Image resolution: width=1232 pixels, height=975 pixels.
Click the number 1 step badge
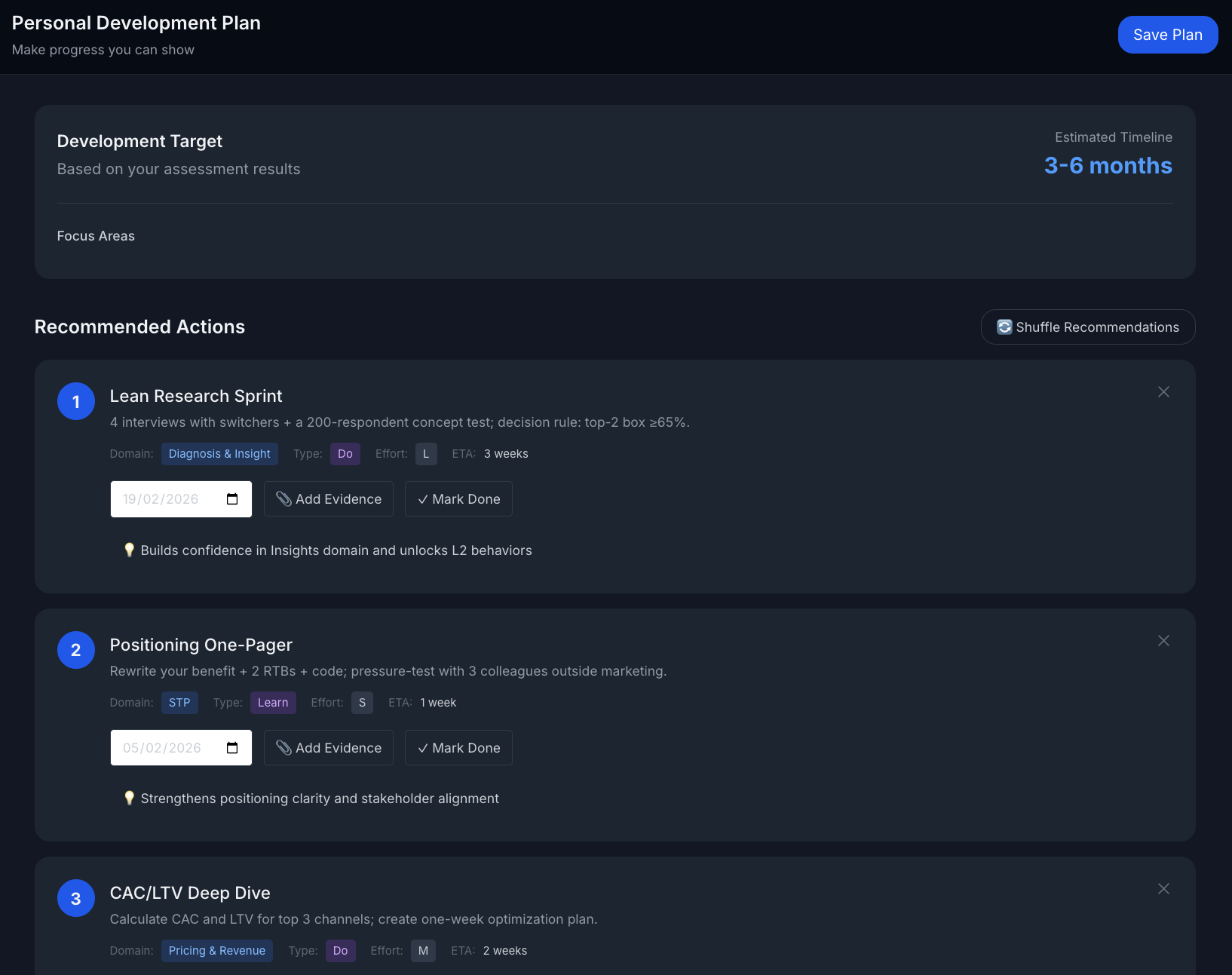coord(76,401)
